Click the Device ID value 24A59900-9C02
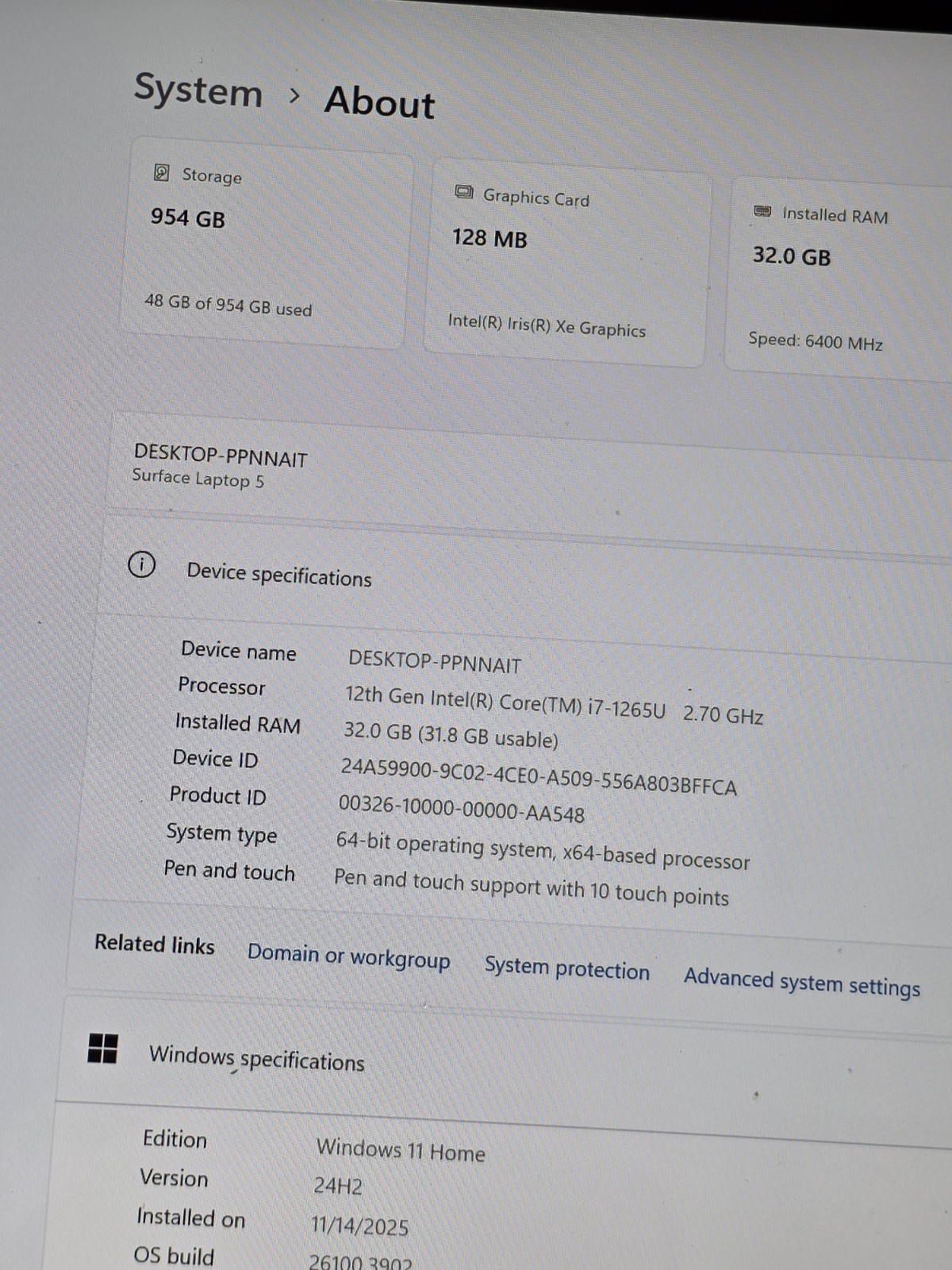This screenshot has height=1270, width=952. pyautogui.click(x=539, y=776)
